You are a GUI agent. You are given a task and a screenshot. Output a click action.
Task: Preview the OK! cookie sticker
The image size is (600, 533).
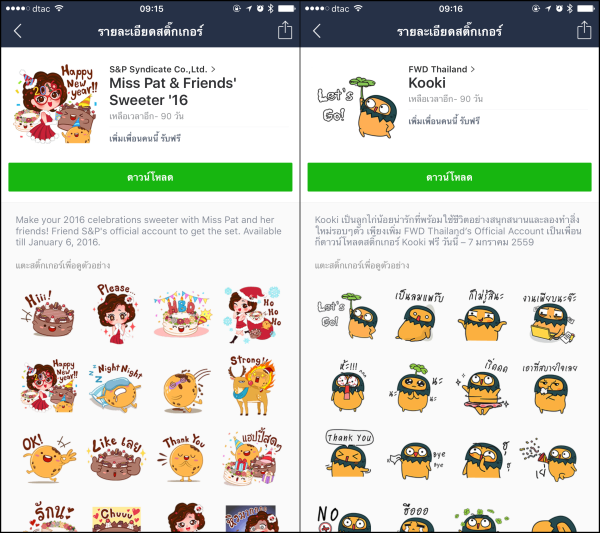[x=48, y=457]
